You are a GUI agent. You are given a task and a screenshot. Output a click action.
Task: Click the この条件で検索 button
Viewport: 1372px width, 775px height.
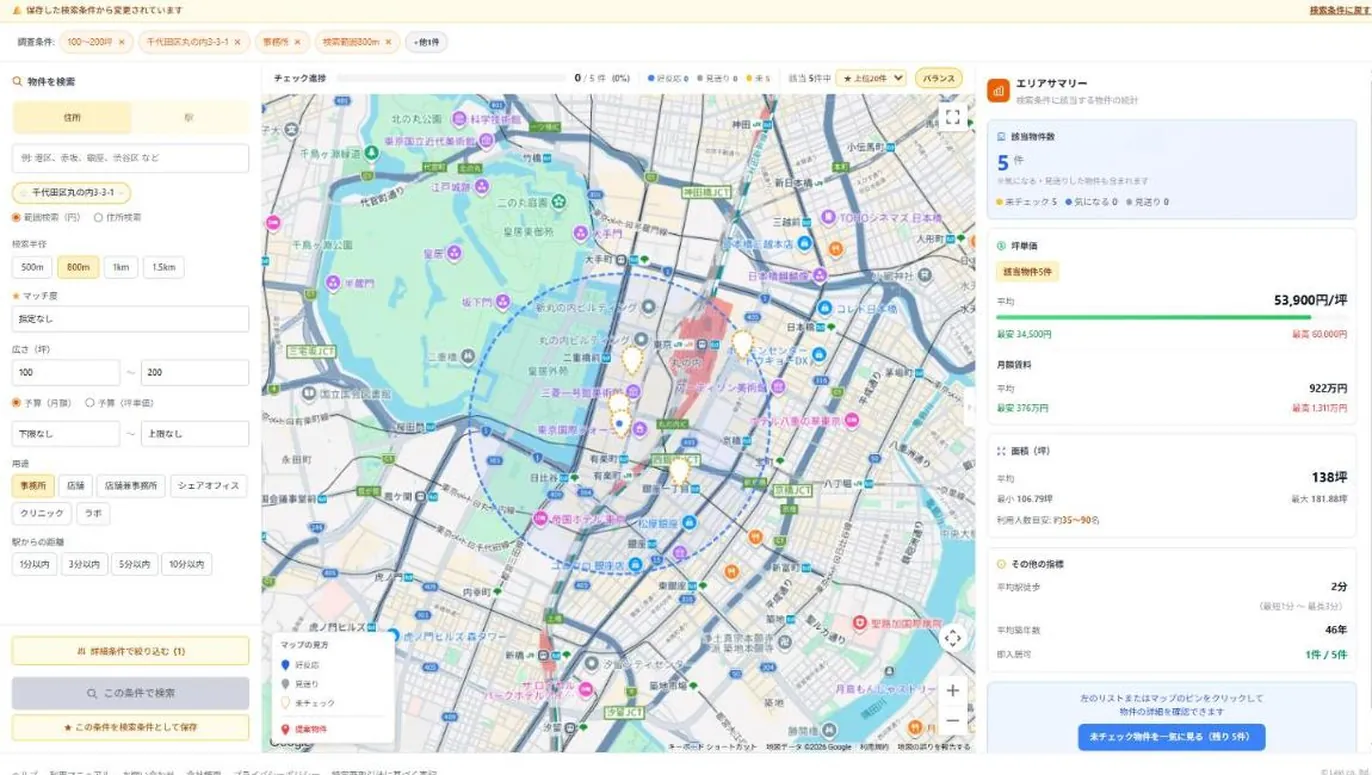click(130, 693)
